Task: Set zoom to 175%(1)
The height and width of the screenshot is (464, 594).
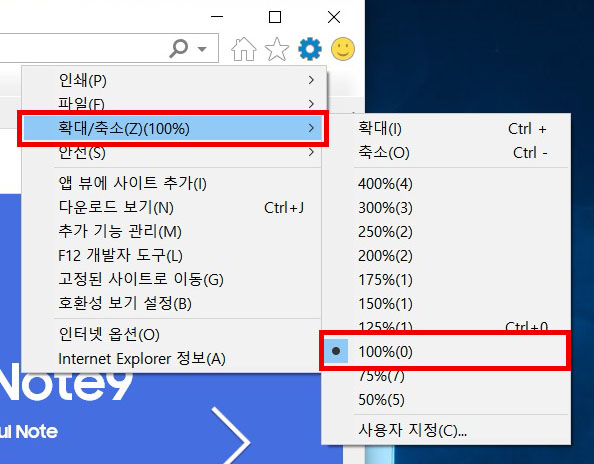Action: (x=446, y=280)
